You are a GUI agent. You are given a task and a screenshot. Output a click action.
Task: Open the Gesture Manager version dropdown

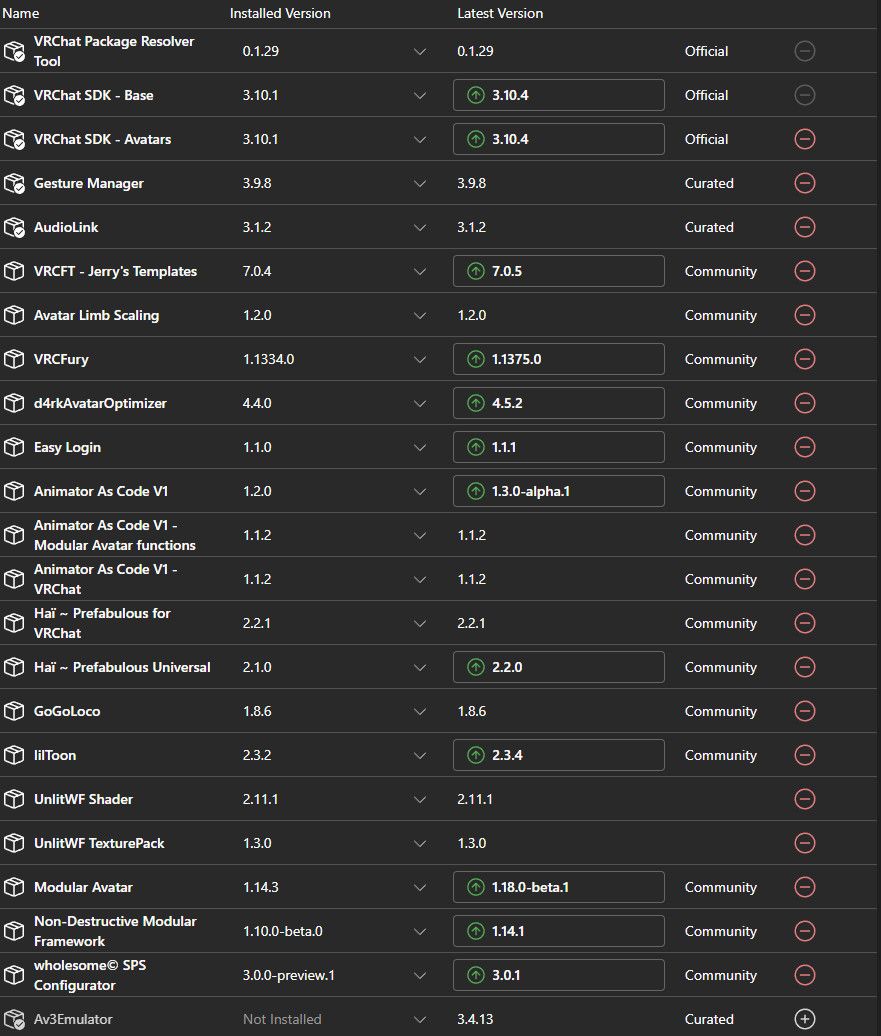[x=420, y=184]
